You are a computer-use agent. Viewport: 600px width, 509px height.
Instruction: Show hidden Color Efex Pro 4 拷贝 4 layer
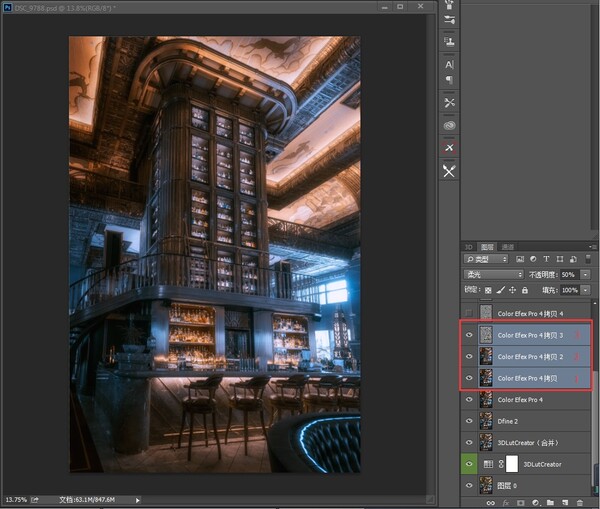point(469,313)
